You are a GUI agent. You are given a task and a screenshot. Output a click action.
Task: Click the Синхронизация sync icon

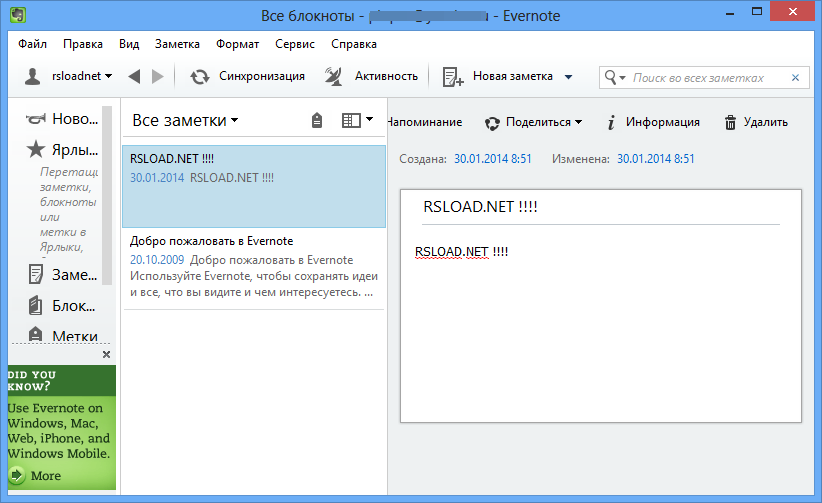[x=199, y=77]
